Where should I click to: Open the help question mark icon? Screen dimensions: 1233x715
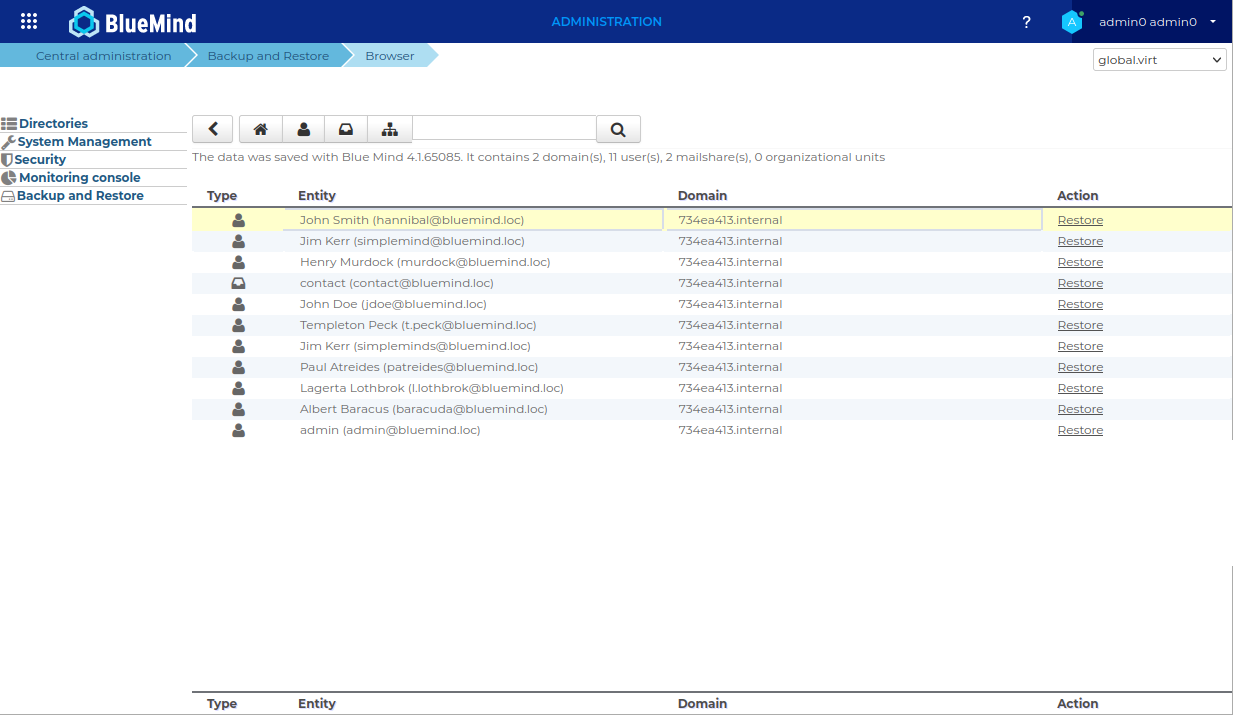1026,22
